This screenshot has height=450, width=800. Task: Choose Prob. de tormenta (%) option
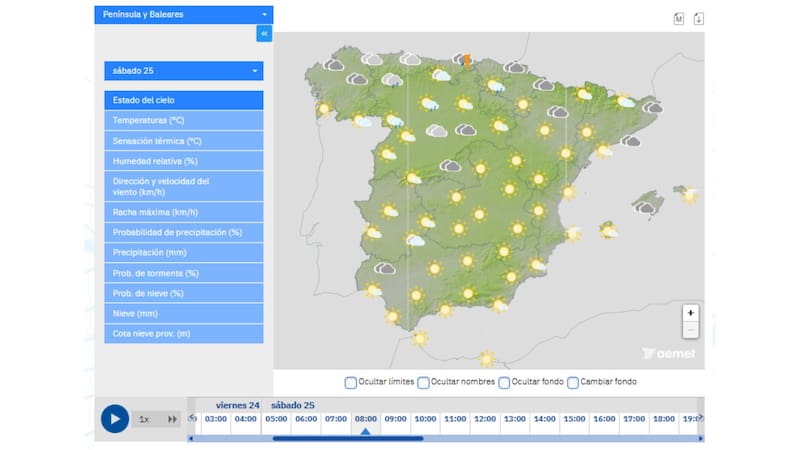(x=184, y=273)
